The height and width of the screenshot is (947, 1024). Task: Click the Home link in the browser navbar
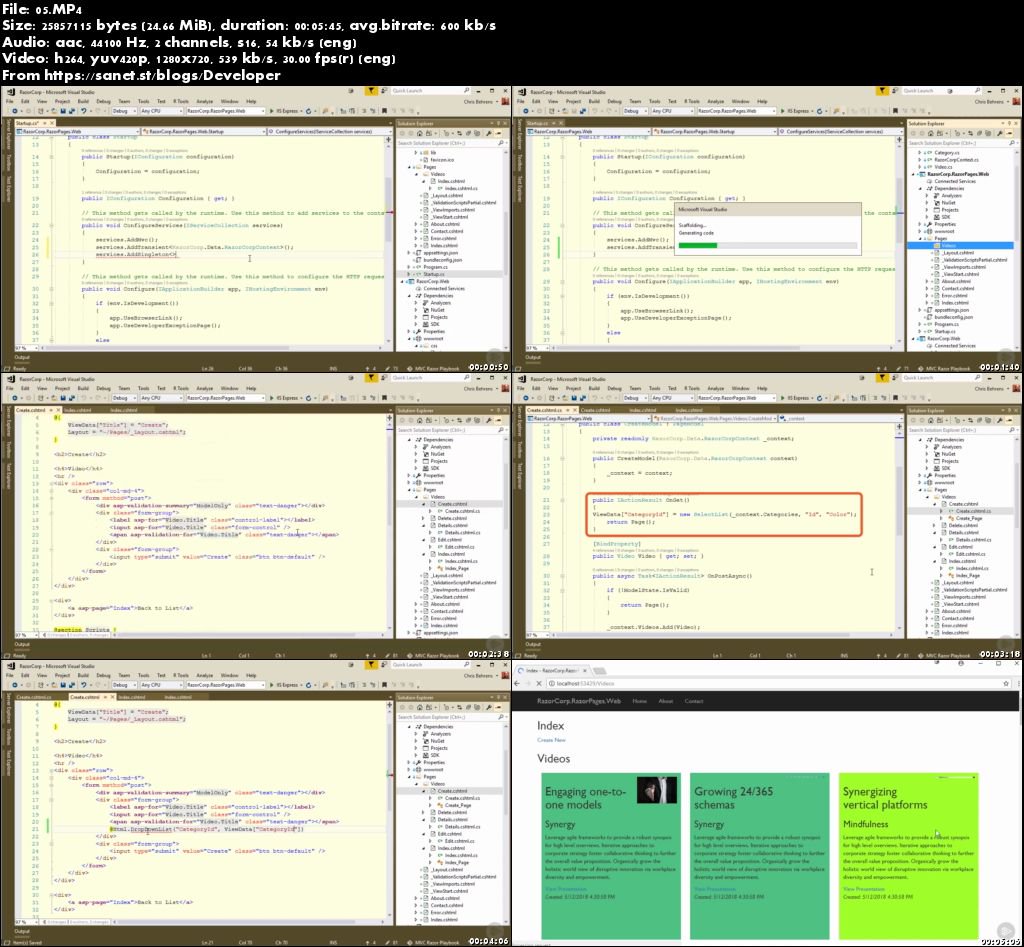tap(639, 701)
